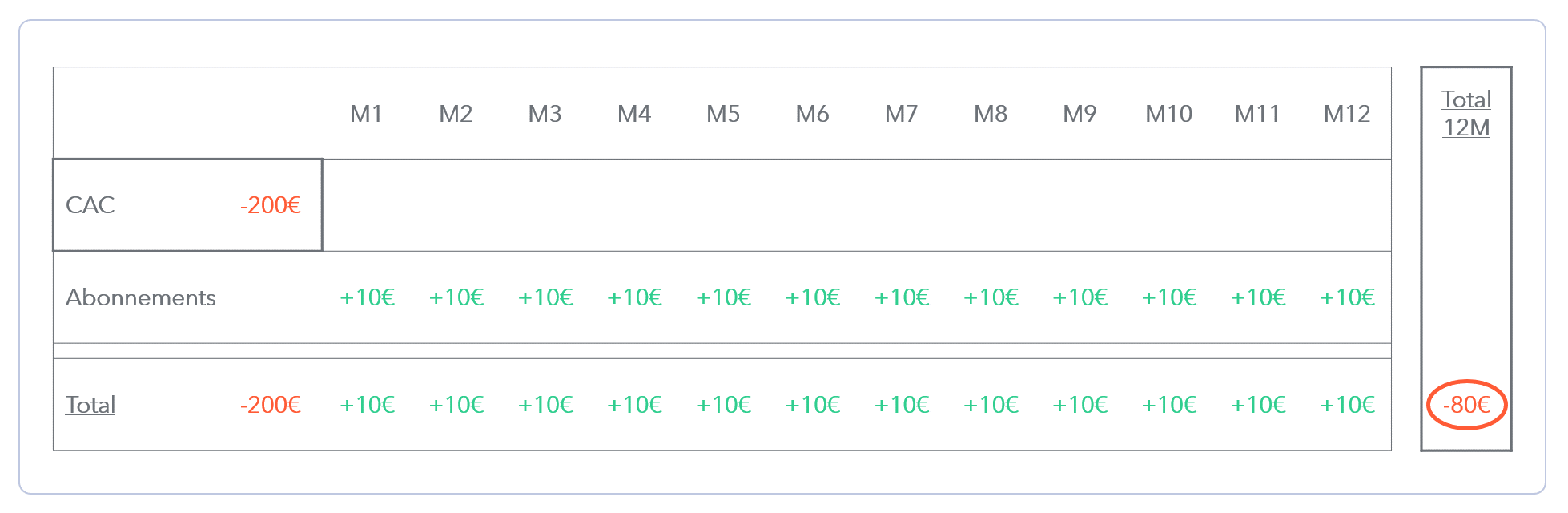Click Total row +10€ under M9
This screenshot has width=1568, height=513.
pyautogui.click(x=1080, y=405)
